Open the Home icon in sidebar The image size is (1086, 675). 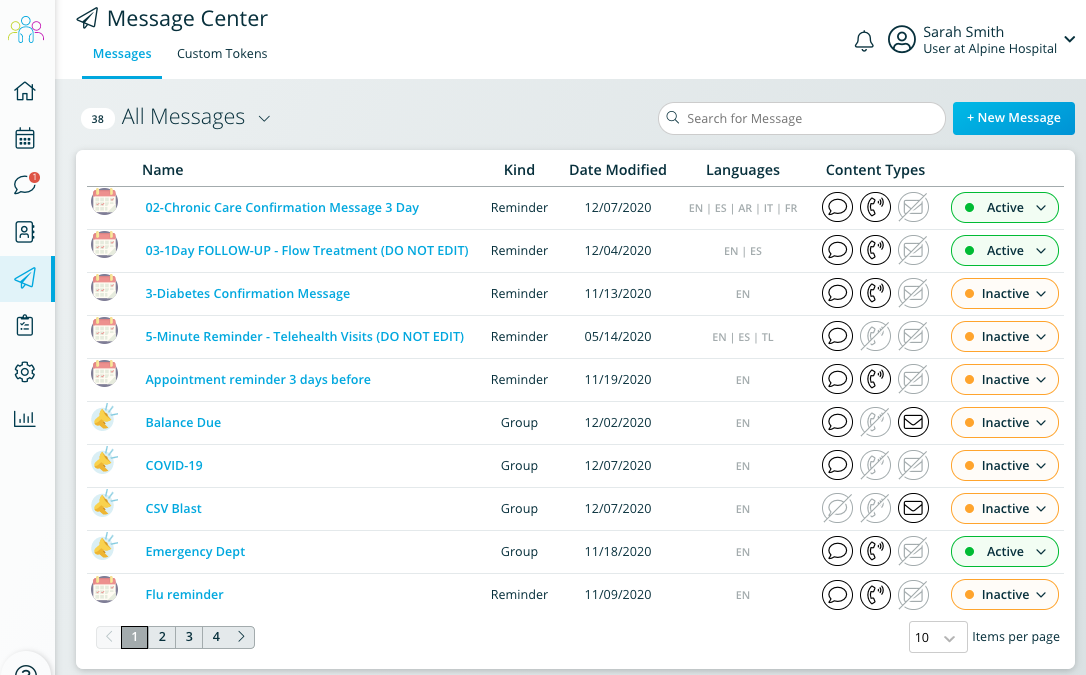(x=25, y=91)
